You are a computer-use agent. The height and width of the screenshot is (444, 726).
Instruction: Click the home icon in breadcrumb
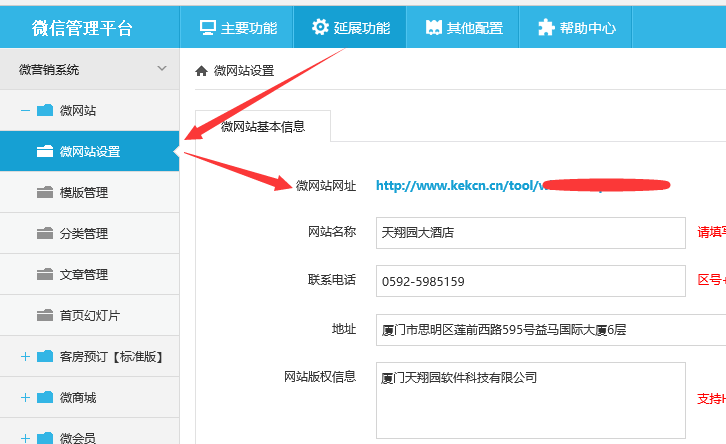202,71
